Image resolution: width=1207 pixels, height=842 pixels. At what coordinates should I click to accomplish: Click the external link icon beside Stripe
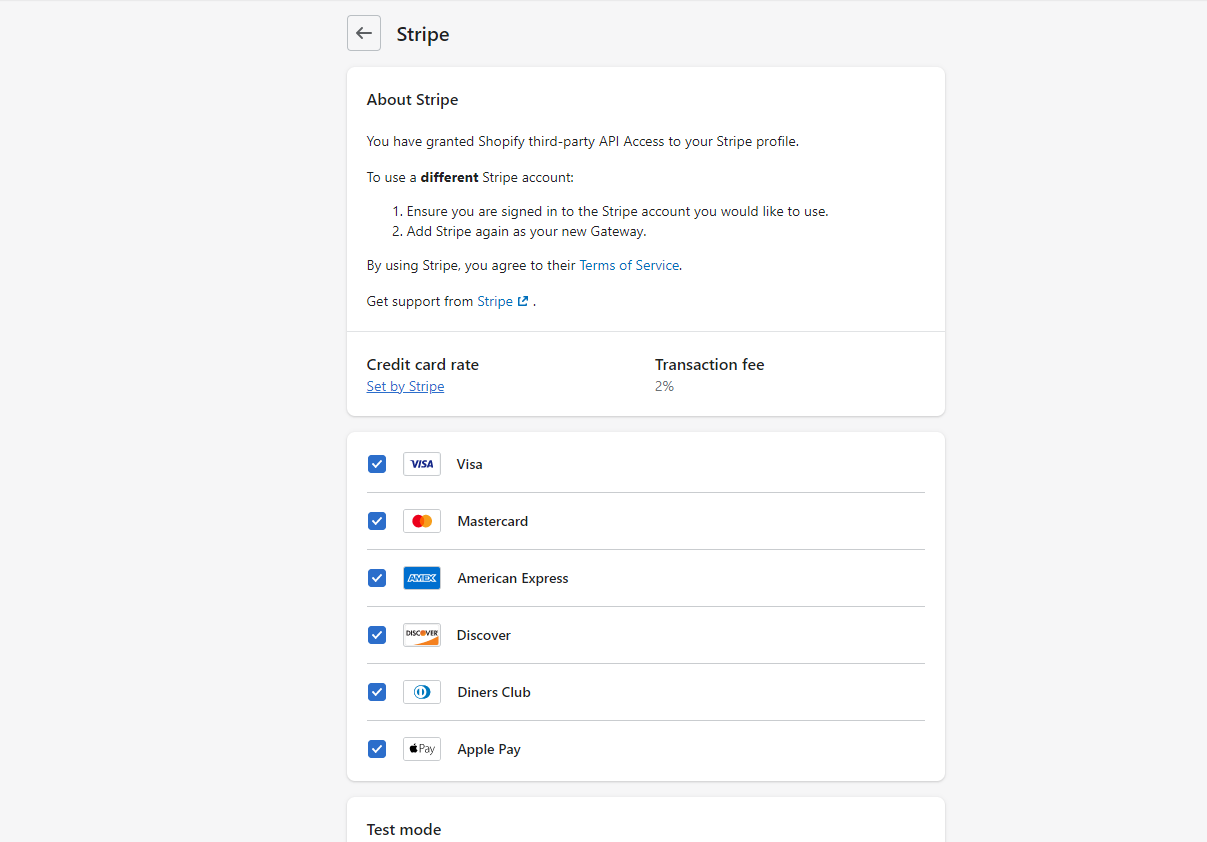523,301
